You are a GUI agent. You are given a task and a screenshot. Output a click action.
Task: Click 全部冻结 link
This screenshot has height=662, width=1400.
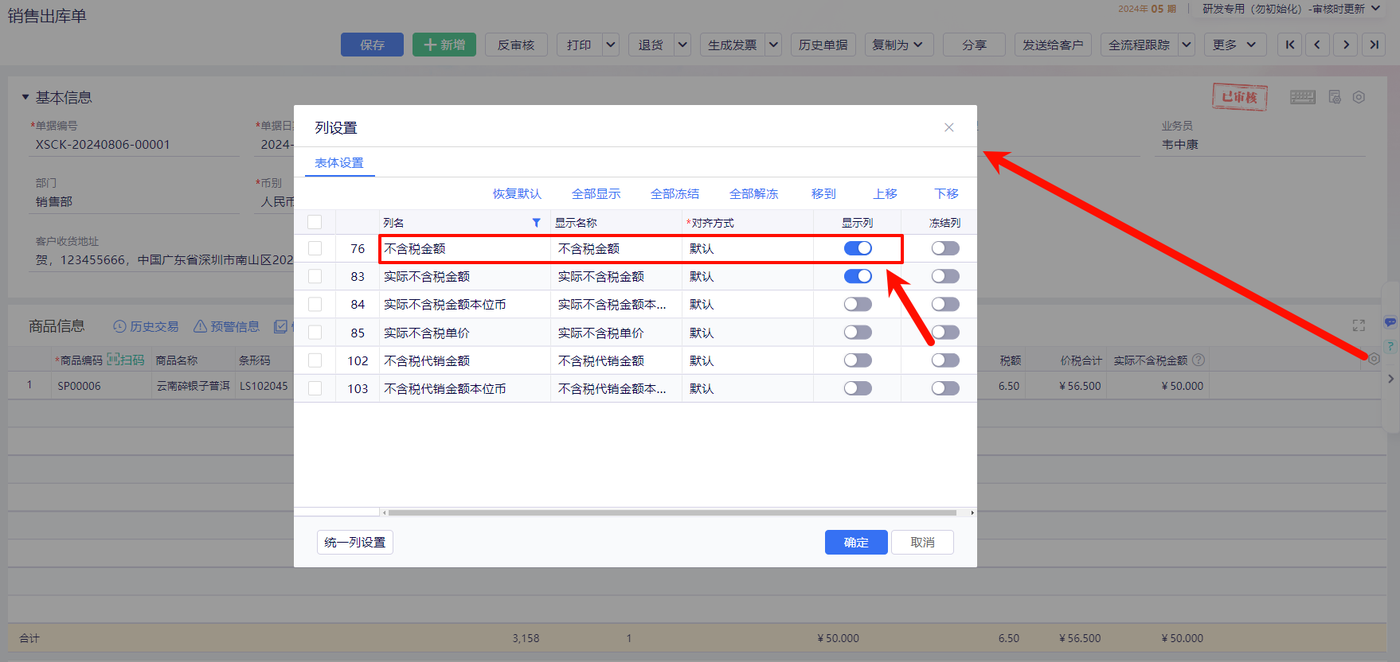pos(675,194)
